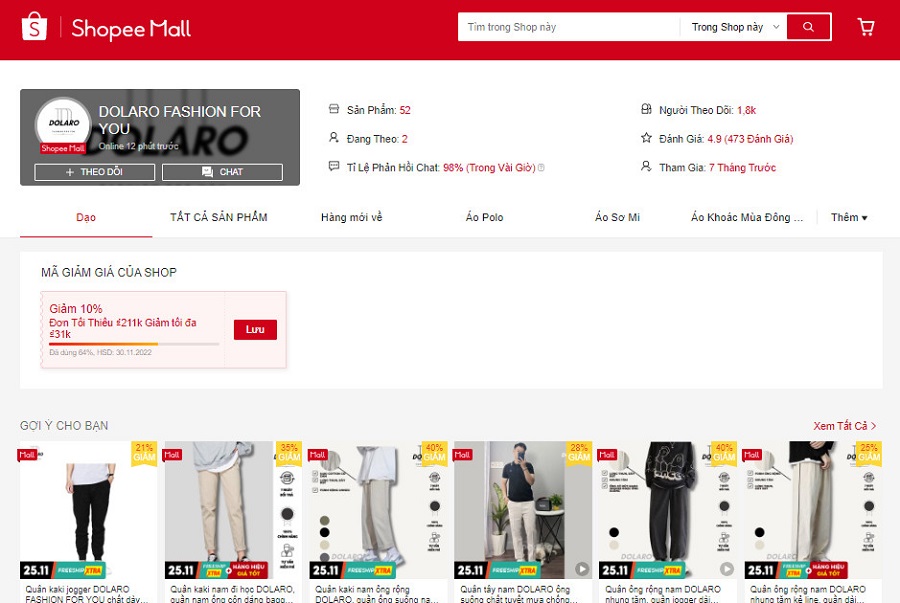
Task: Click the products count icon beside Sản Phẩm
Action: 334,110
